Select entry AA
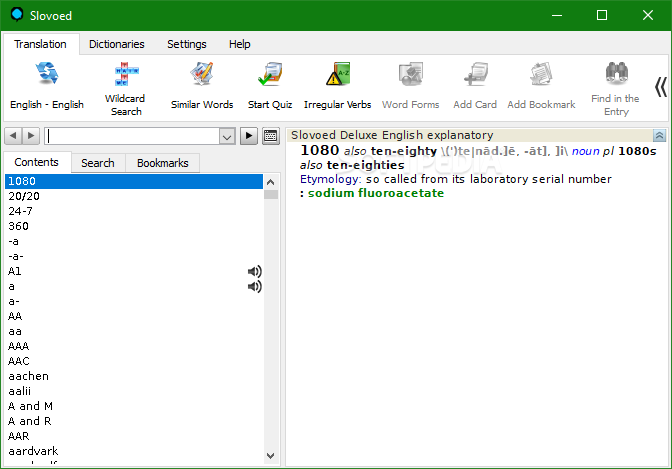The image size is (672, 469). (134, 316)
